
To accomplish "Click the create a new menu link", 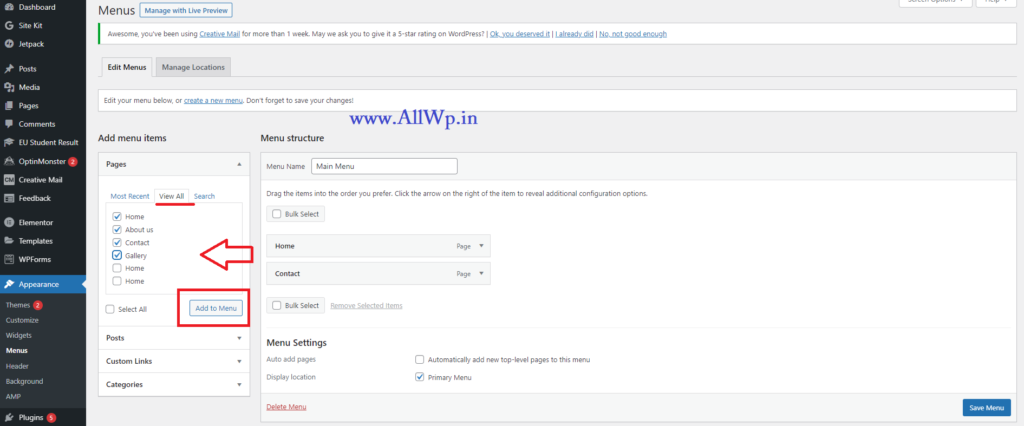I will [214, 101].
